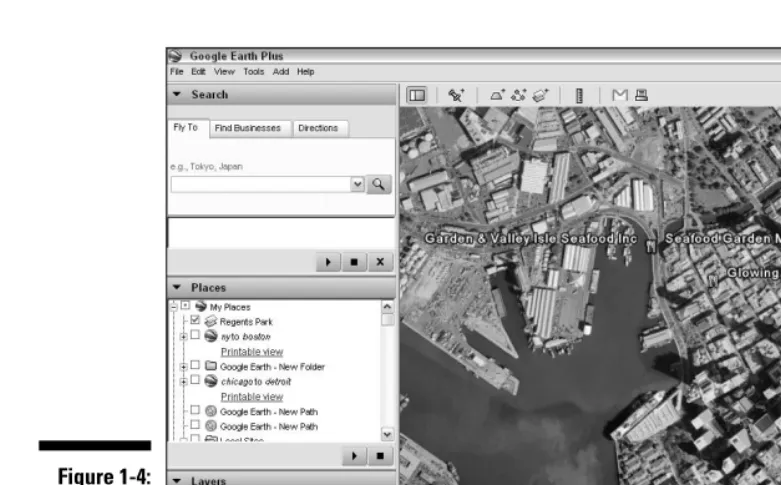
Task: Choose the Add Path toolbar icon
Action: pos(519,95)
